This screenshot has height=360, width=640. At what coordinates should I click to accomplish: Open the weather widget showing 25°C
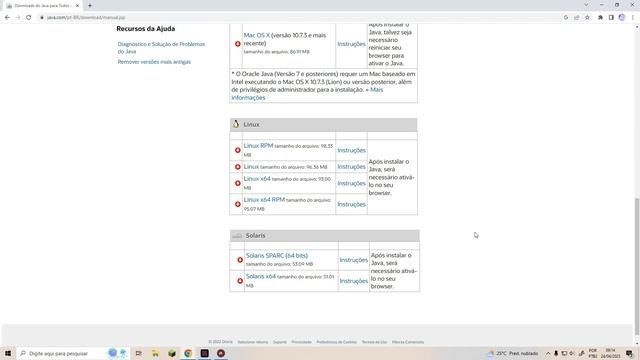click(x=514, y=353)
